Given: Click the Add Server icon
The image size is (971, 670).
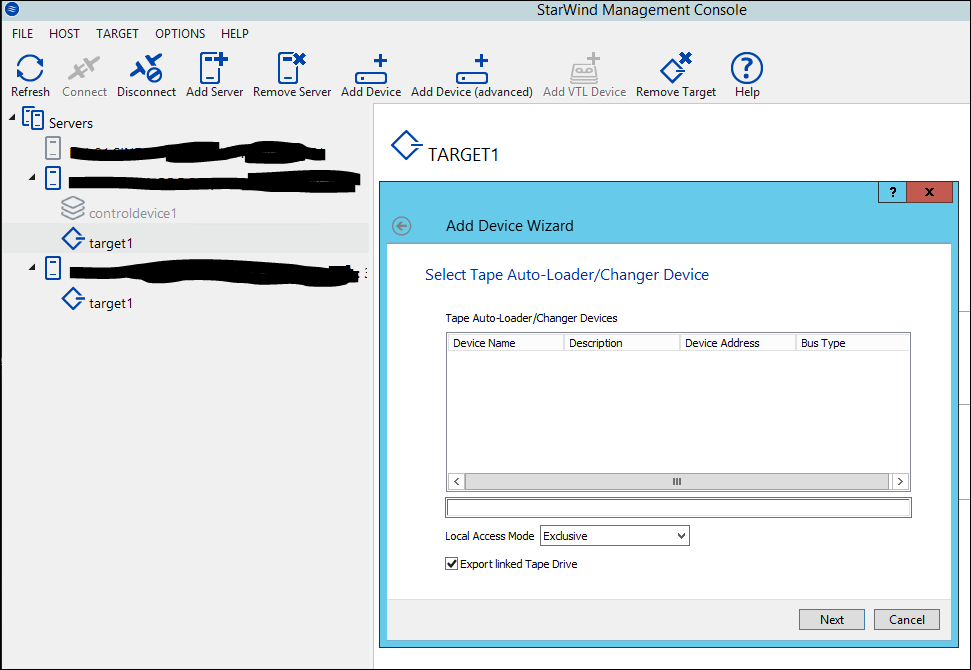Looking at the screenshot, I should (x=214, y=68).
